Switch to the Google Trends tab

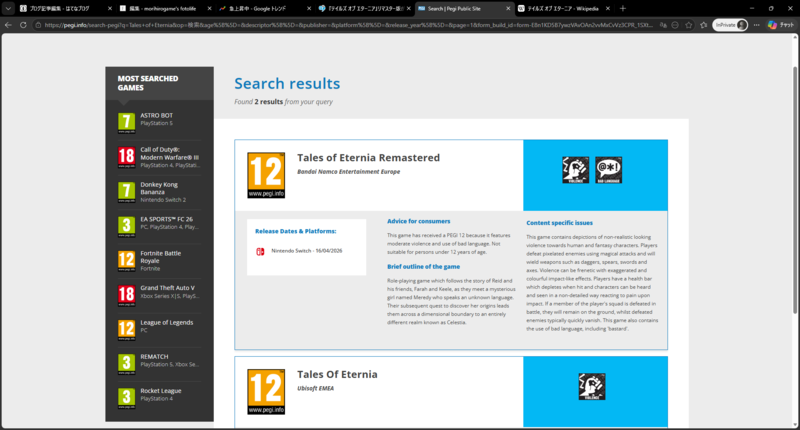(x=262, y=9)
